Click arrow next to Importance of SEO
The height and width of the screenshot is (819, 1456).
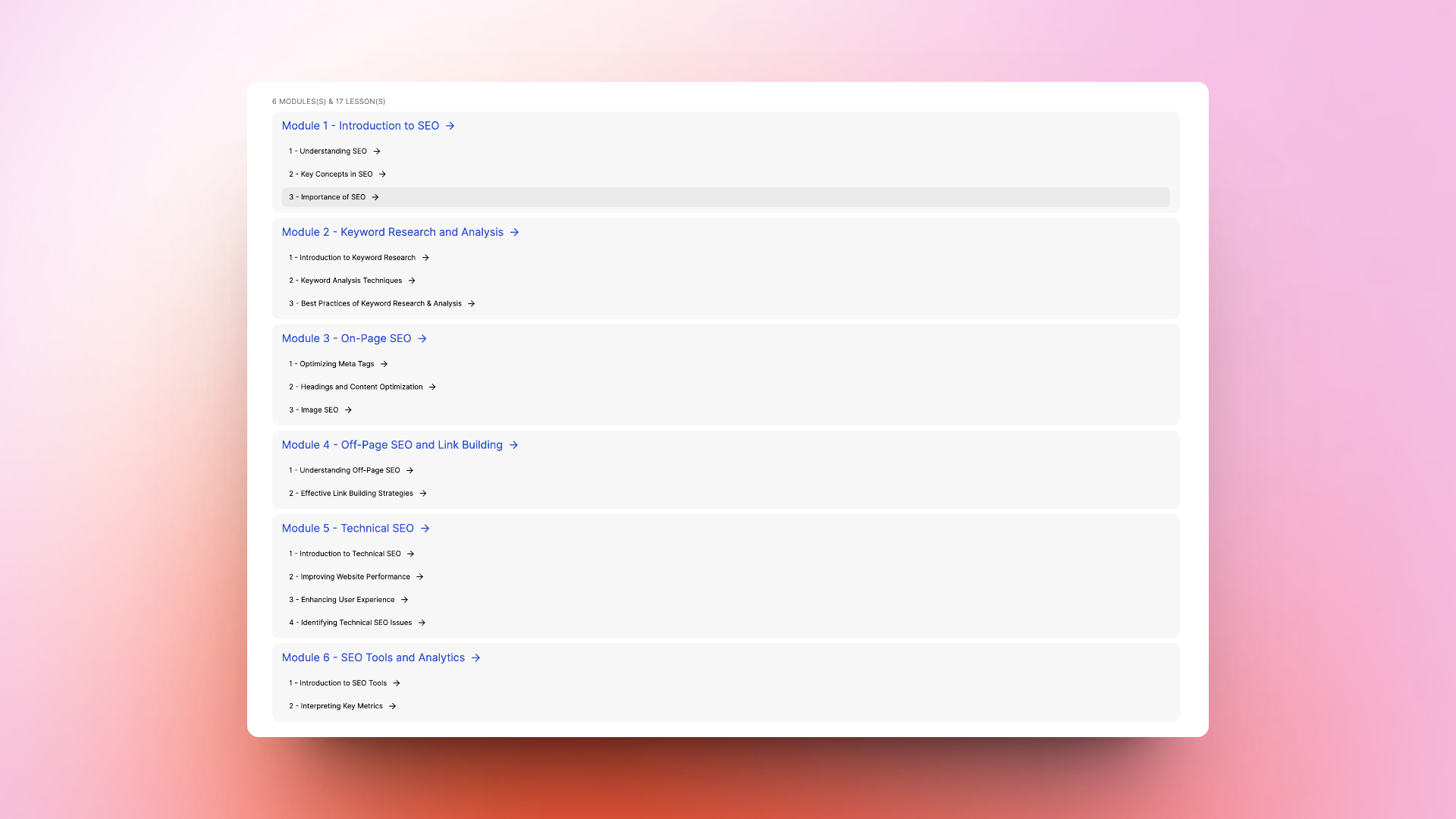tap(375, 197)
